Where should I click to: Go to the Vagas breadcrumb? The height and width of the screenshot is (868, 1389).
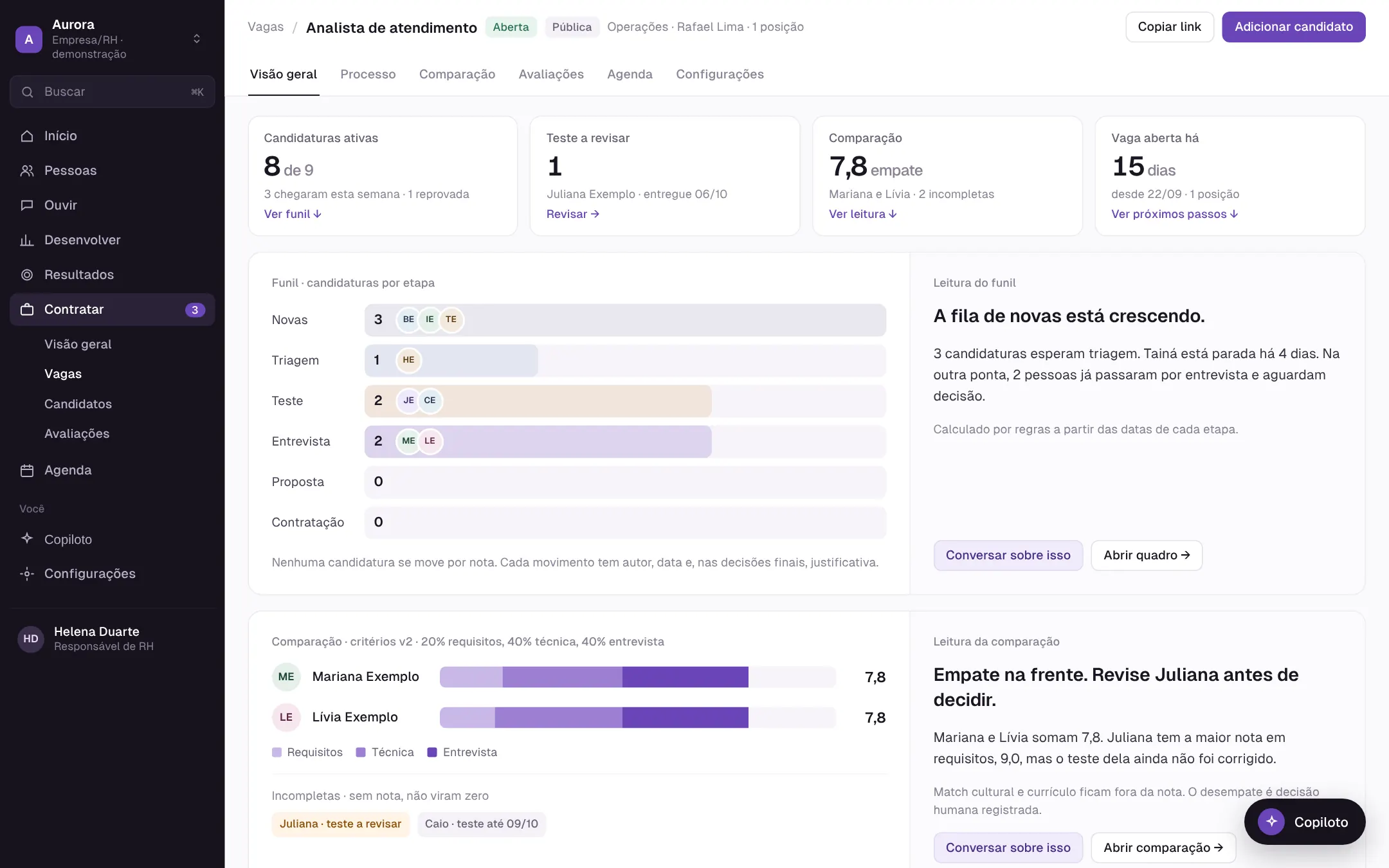tap(266, 27)
